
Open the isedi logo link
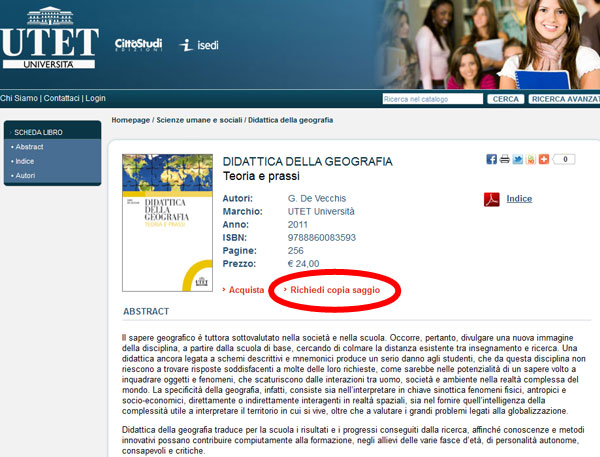[199, 45]
